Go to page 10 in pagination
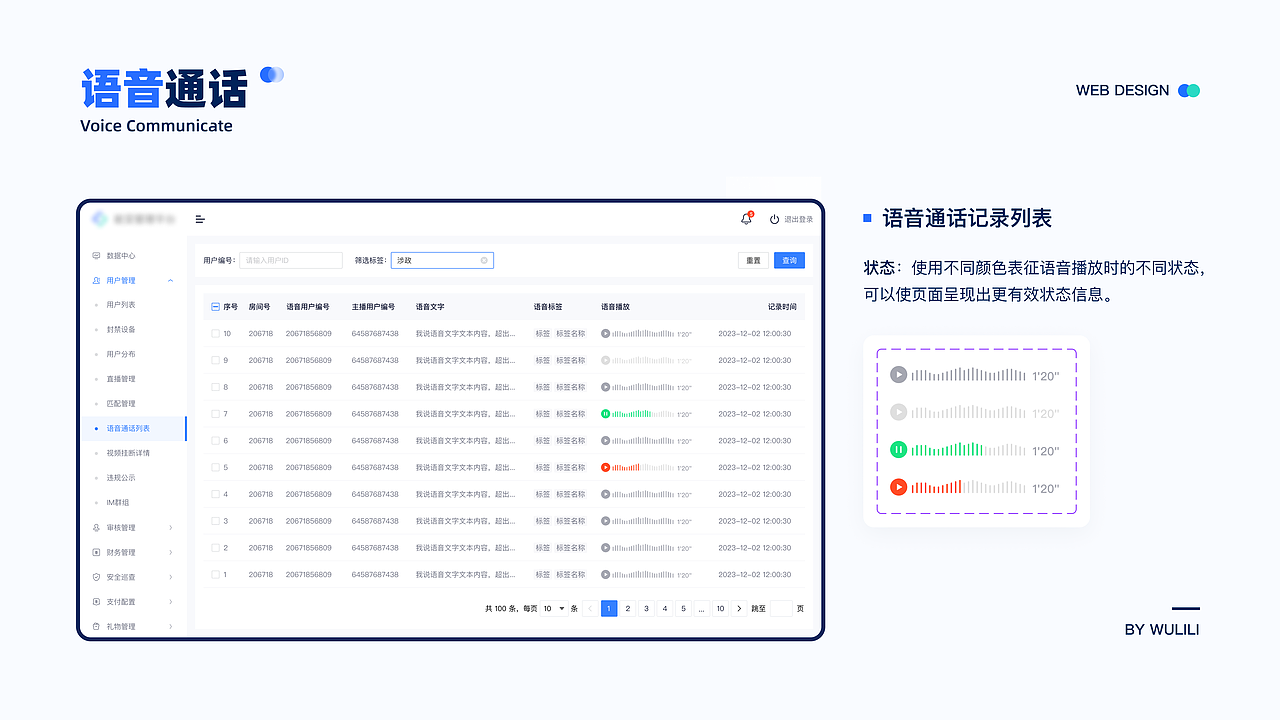Viewport: 1280px width, 720px height. click(720, 608)
